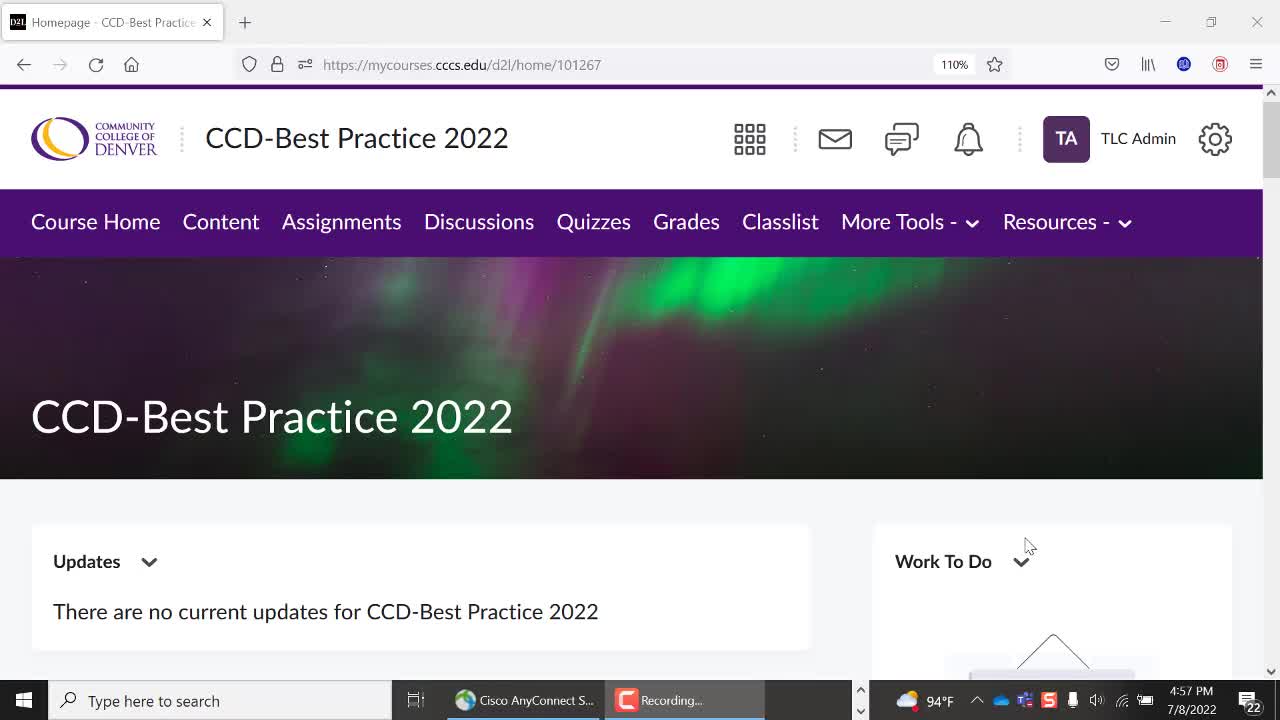Open update alerts bell icon
The image size is (1280, 720).
pyautogui.click(x=968, y=139)
